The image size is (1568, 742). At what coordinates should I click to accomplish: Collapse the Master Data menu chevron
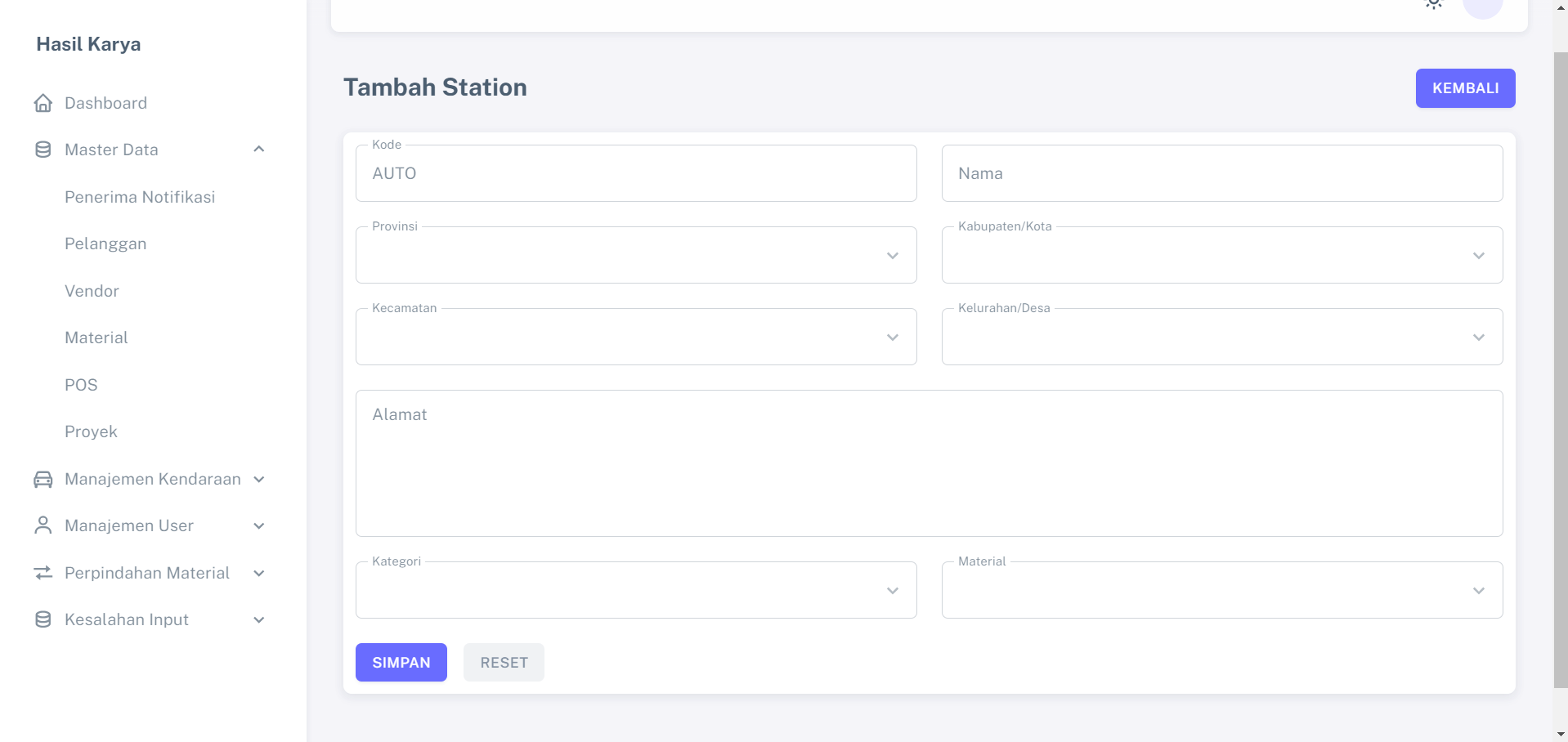point(259,150)
